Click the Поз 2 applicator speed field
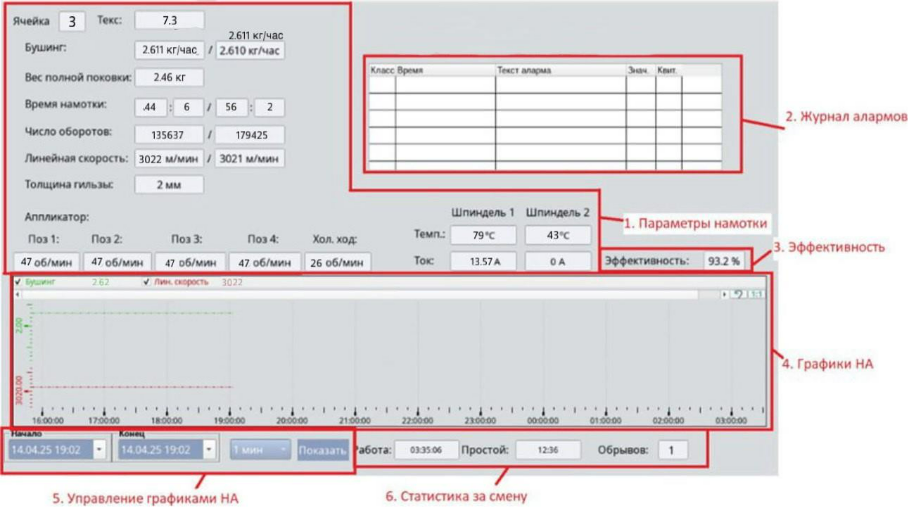Screen dimensions: 909x507 click(117, 262)
